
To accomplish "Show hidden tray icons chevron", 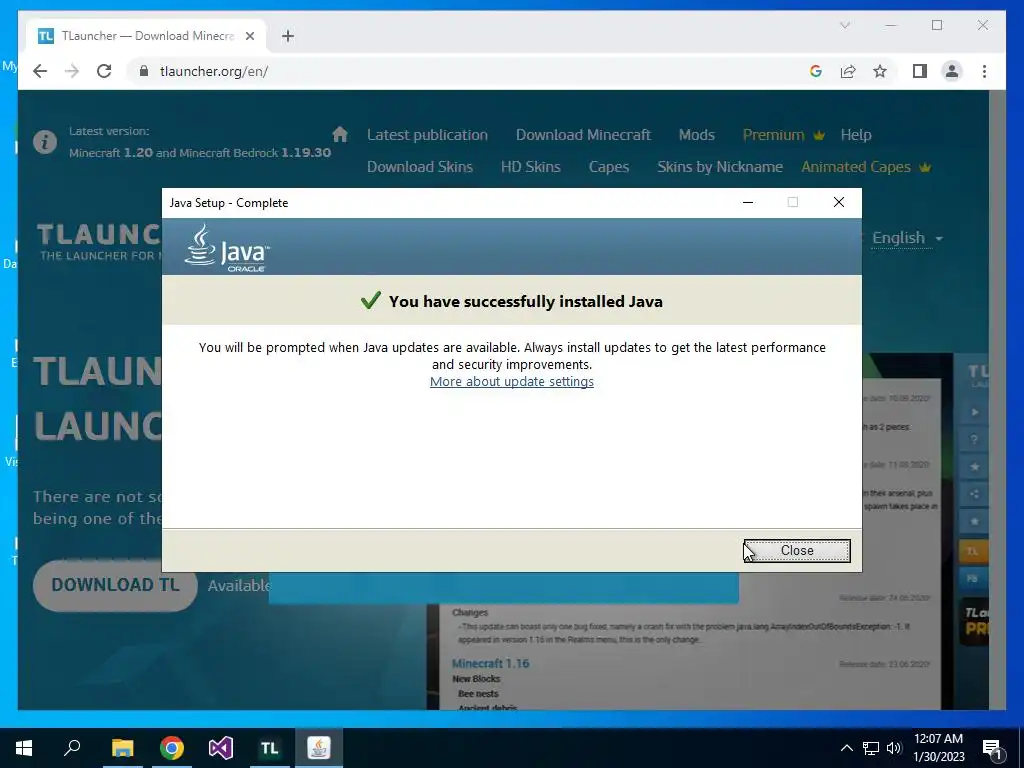I will (846, 748).
